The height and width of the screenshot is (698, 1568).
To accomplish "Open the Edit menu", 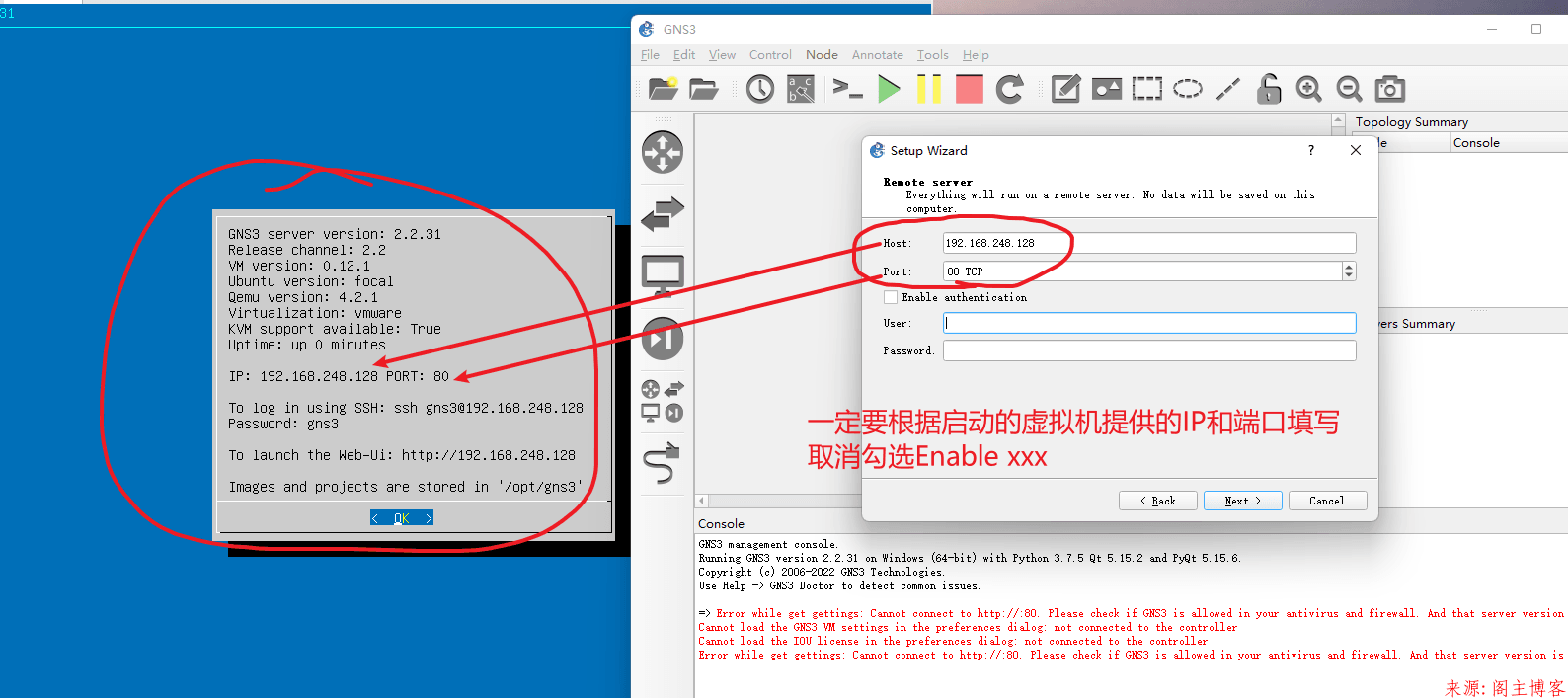I will click(x=684, y=55).
